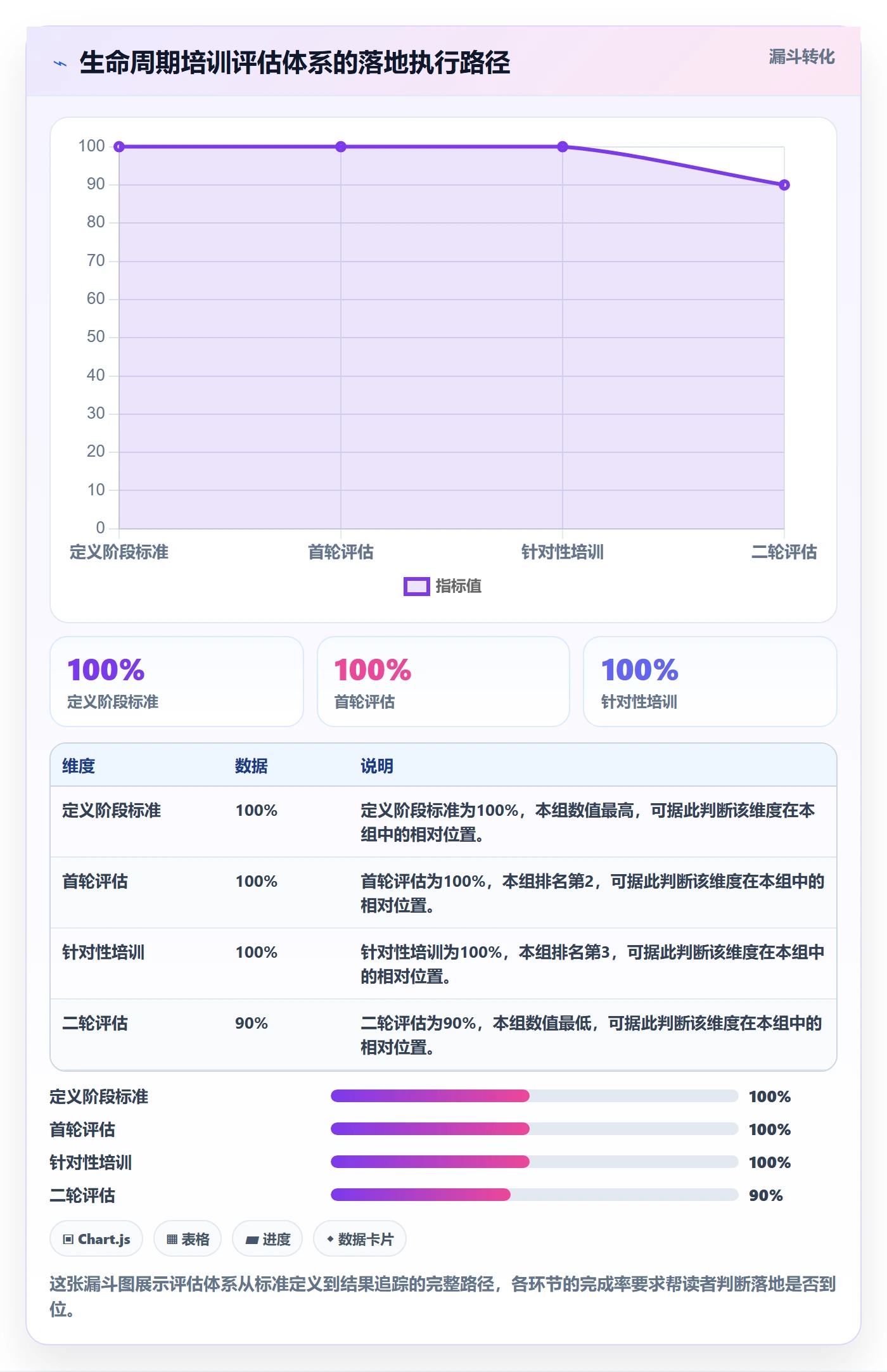Click the 90% cell in the table
The height and width of the screenshot is (1372, 887).
pos(252,1023)
